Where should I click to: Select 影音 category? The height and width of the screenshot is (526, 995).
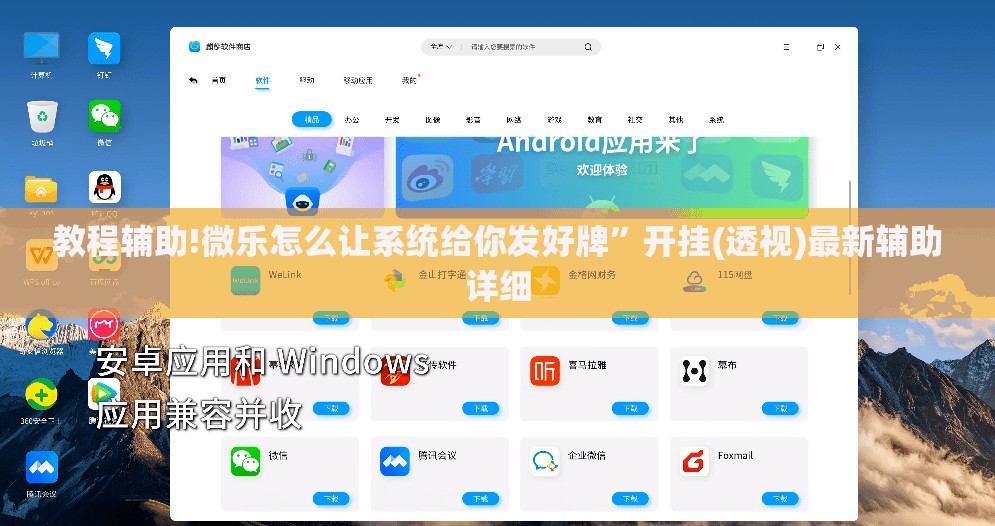(473, 119)
